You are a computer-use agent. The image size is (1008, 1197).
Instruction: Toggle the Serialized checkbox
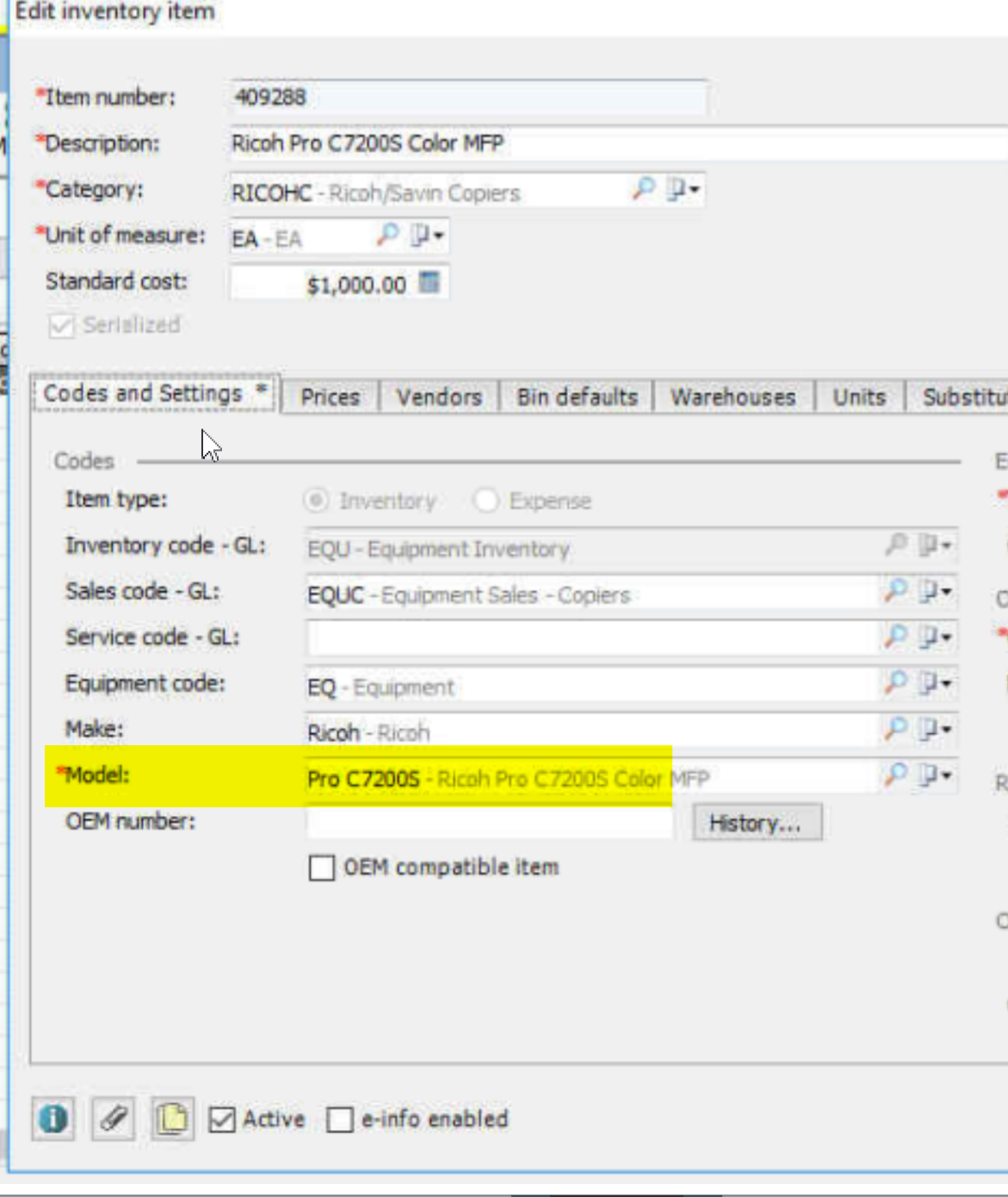[61, 325]
